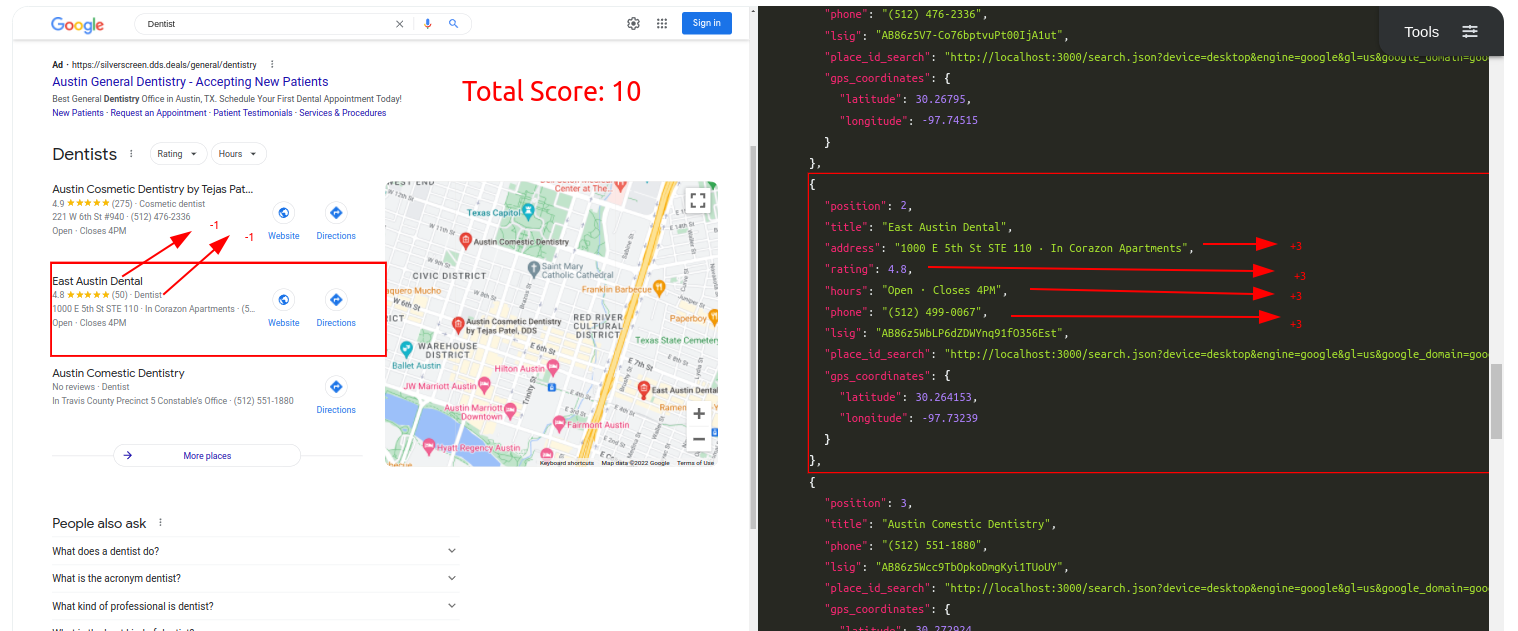The width and height of the screenshot is (1518, 631).
Task: Expand the map to fullscreen
Action: pyautogui.click(x=698, y=200)
